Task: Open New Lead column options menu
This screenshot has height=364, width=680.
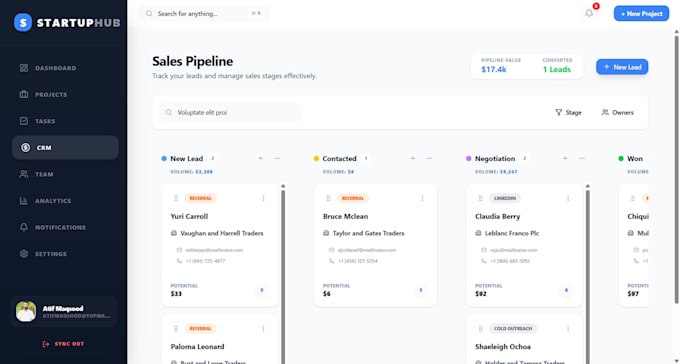Action: point(277,158)
